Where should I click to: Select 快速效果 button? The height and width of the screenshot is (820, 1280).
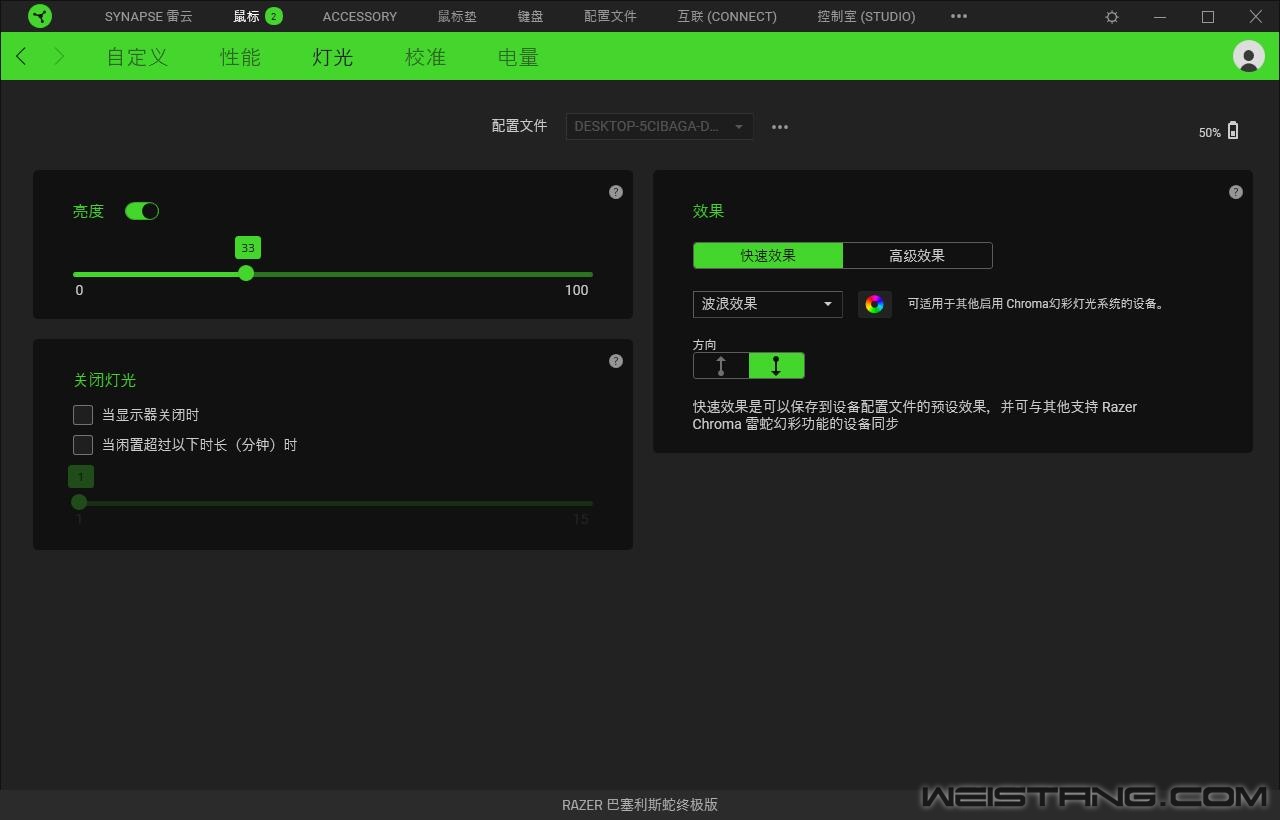[x=768, y=255]
